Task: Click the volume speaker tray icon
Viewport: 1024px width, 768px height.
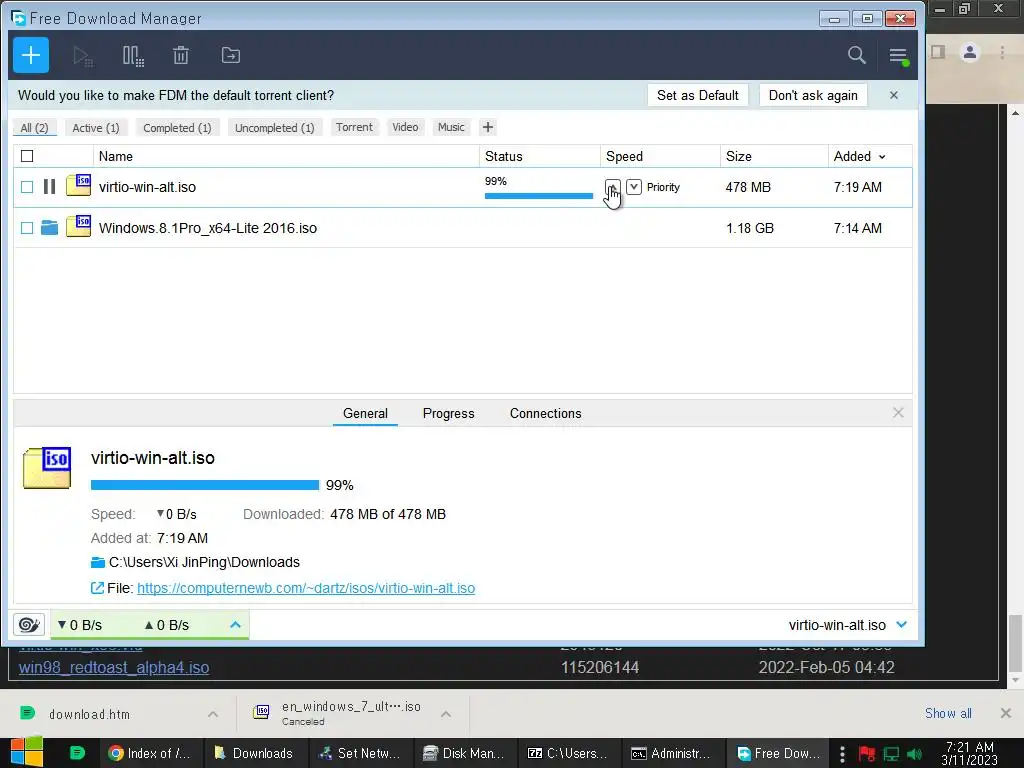Action: click(x=914, y=754)
